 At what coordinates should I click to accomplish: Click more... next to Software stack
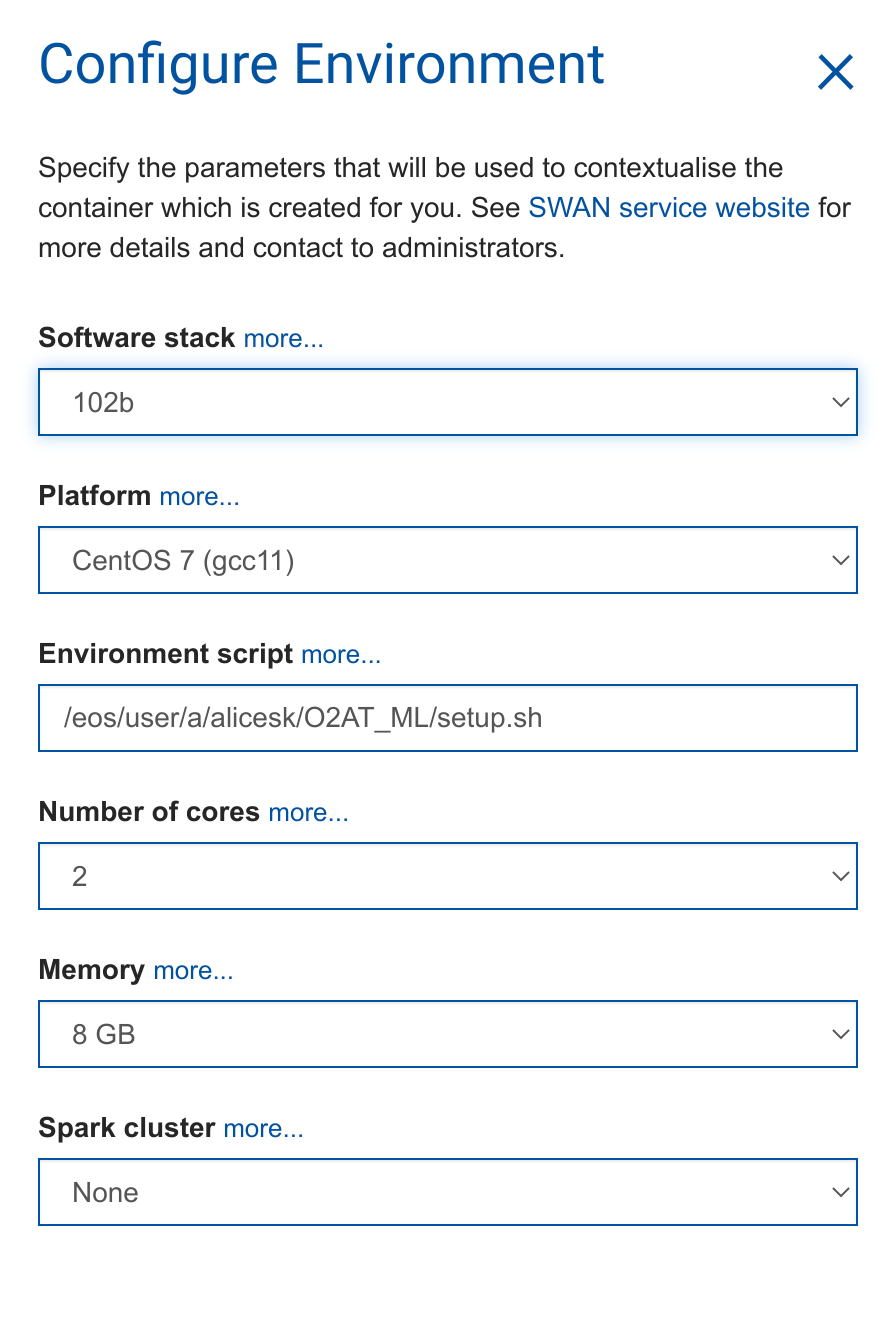coord(284,339)
